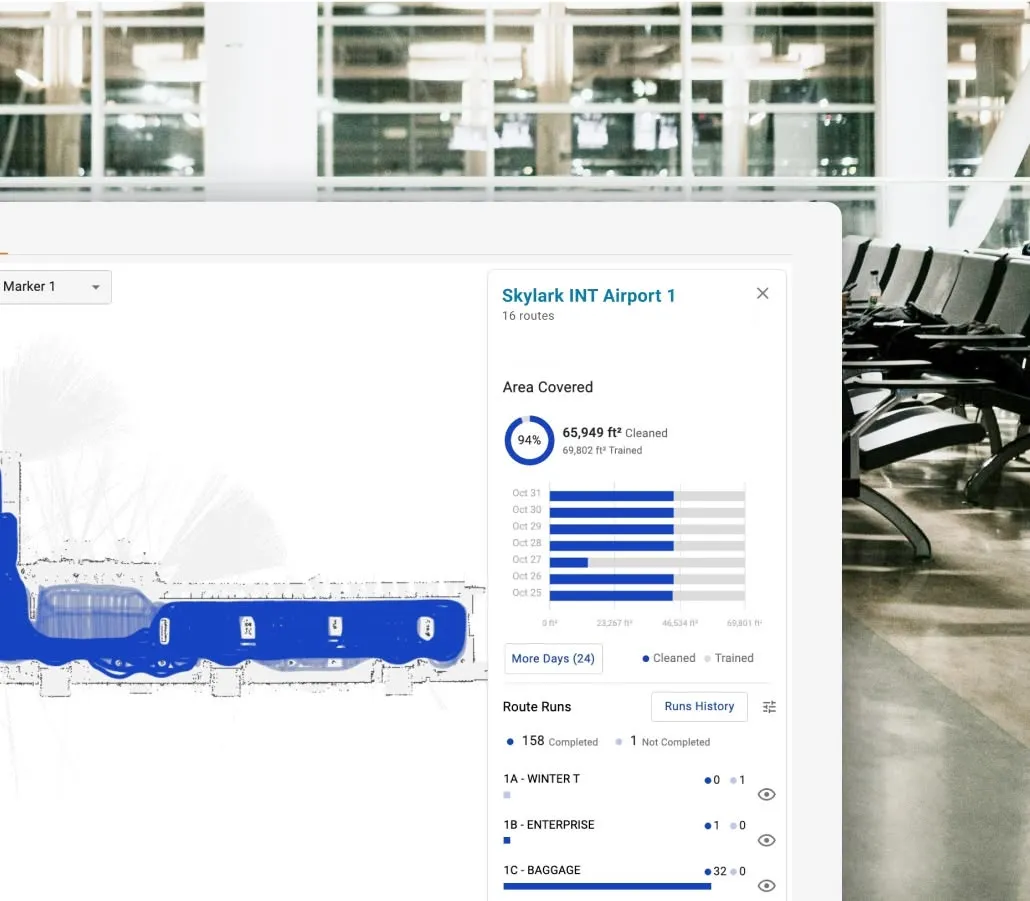The height and width of the screenshot is (901, 1030).
Task: Click the 16 routes subtitle
Action: point(528,316)
